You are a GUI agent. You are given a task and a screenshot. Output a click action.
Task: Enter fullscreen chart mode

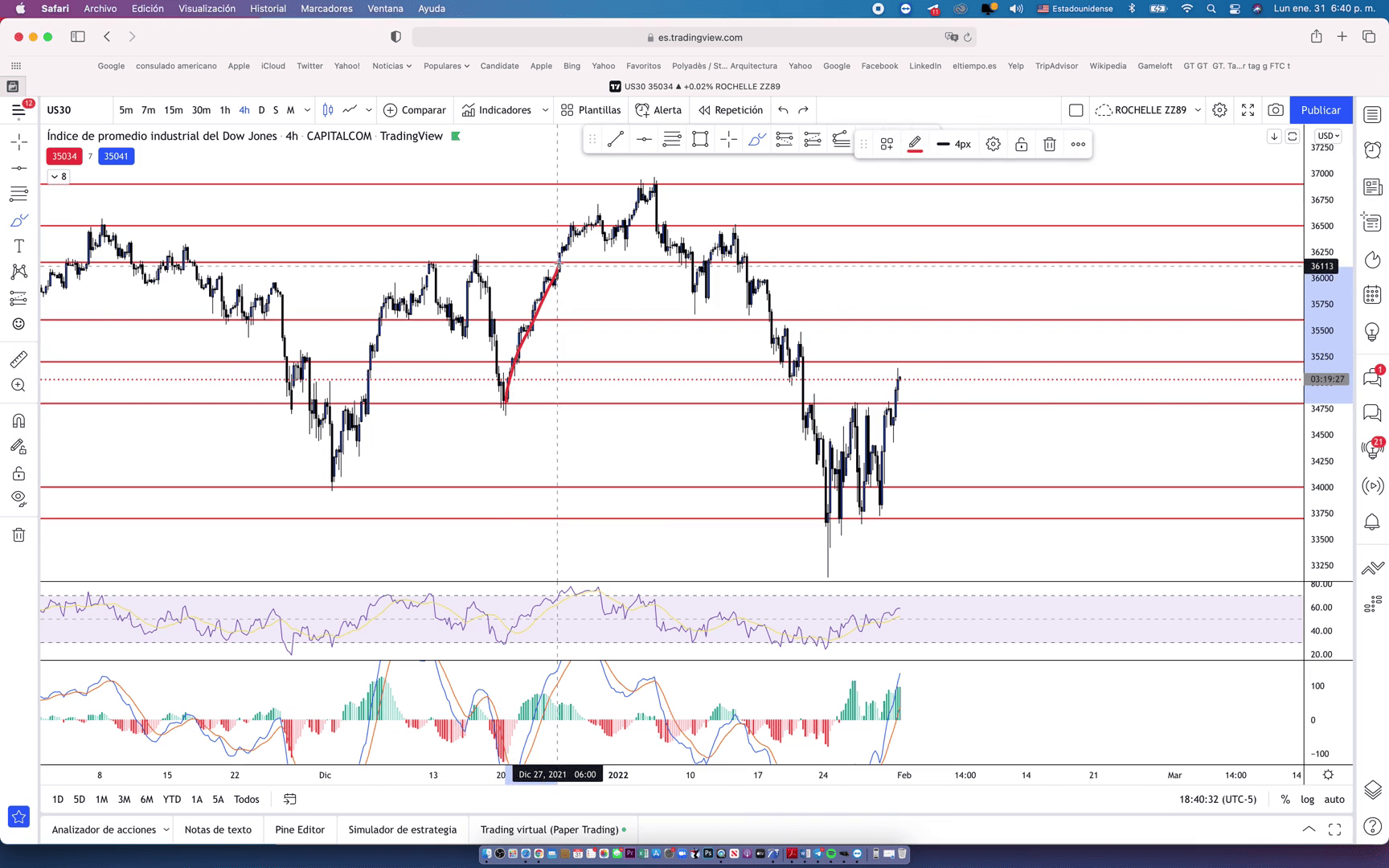pyautogui.click(x=1248, y=110)
